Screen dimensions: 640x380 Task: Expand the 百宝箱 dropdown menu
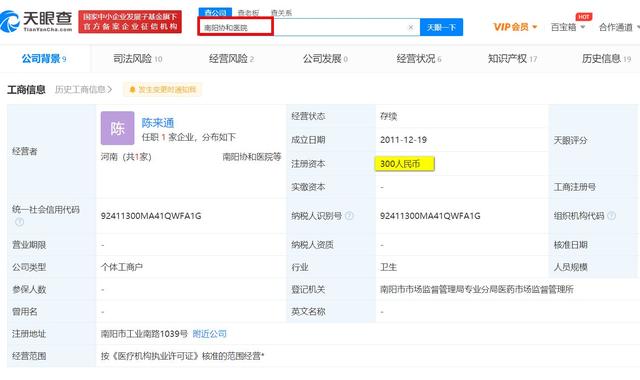pyautogui.click(x=568, y=27)
